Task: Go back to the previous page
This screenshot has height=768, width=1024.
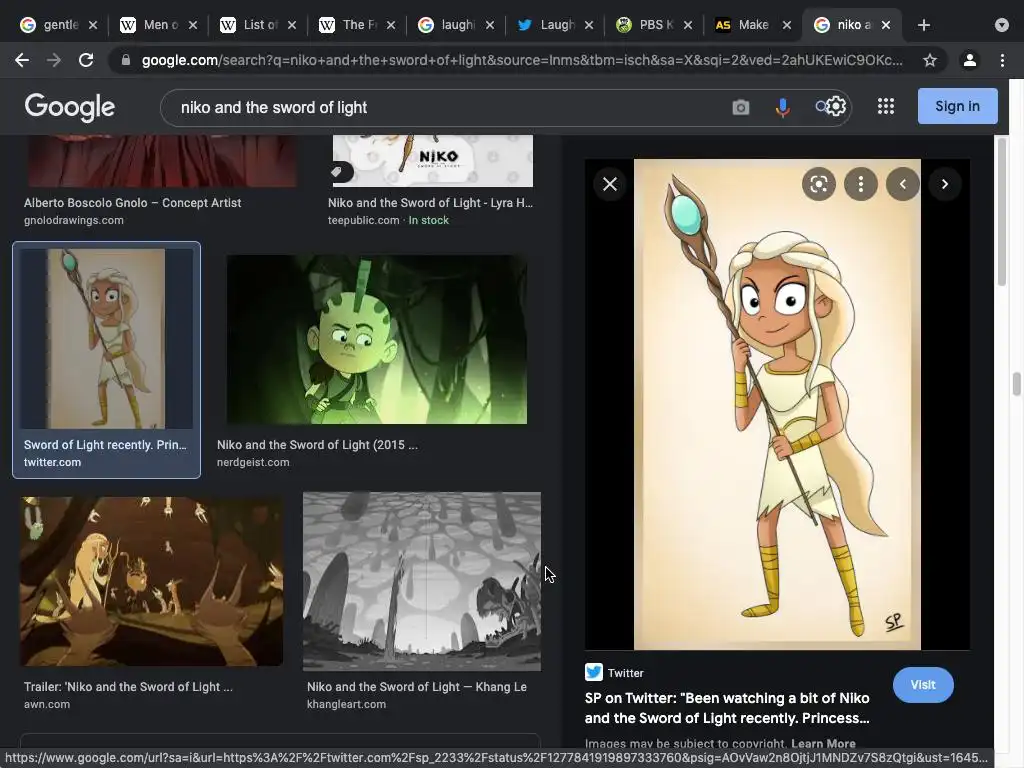Action: point(22,60)
